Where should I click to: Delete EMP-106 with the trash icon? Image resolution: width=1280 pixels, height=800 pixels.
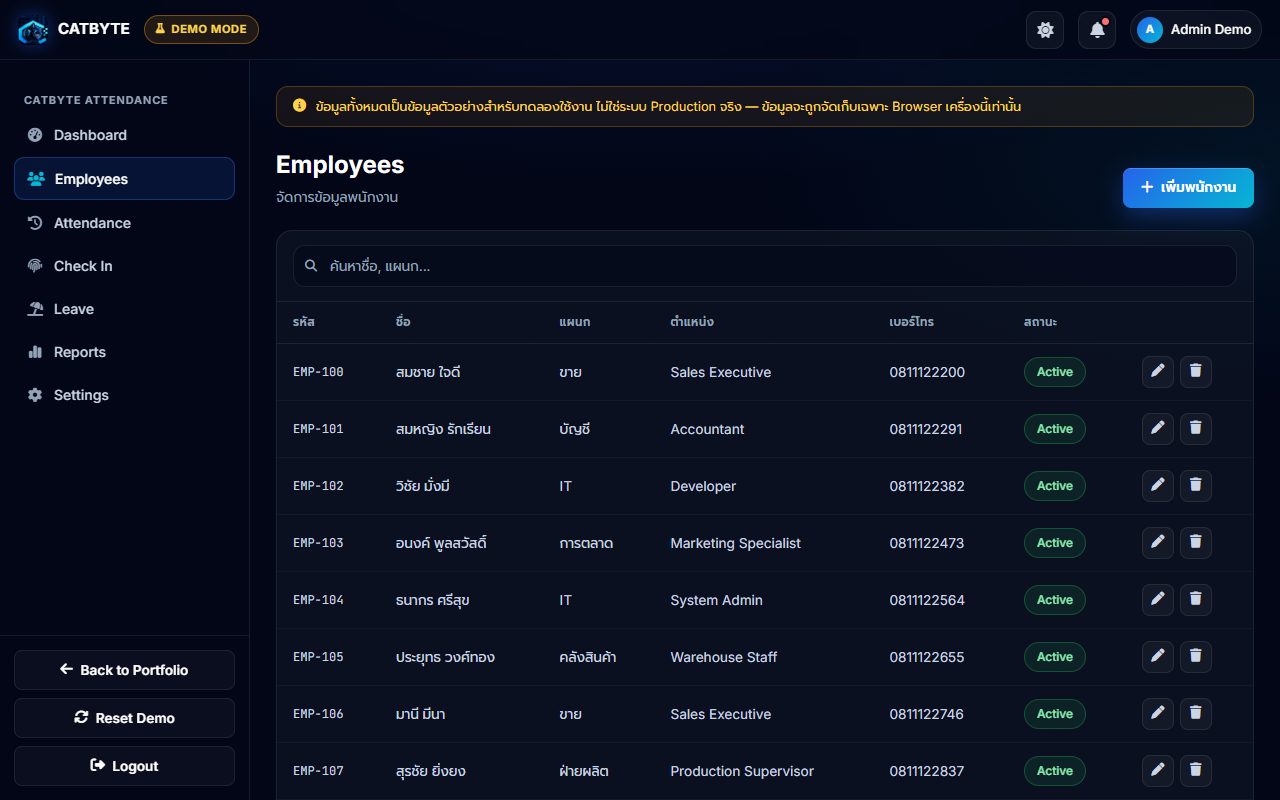click(1196, 714)
